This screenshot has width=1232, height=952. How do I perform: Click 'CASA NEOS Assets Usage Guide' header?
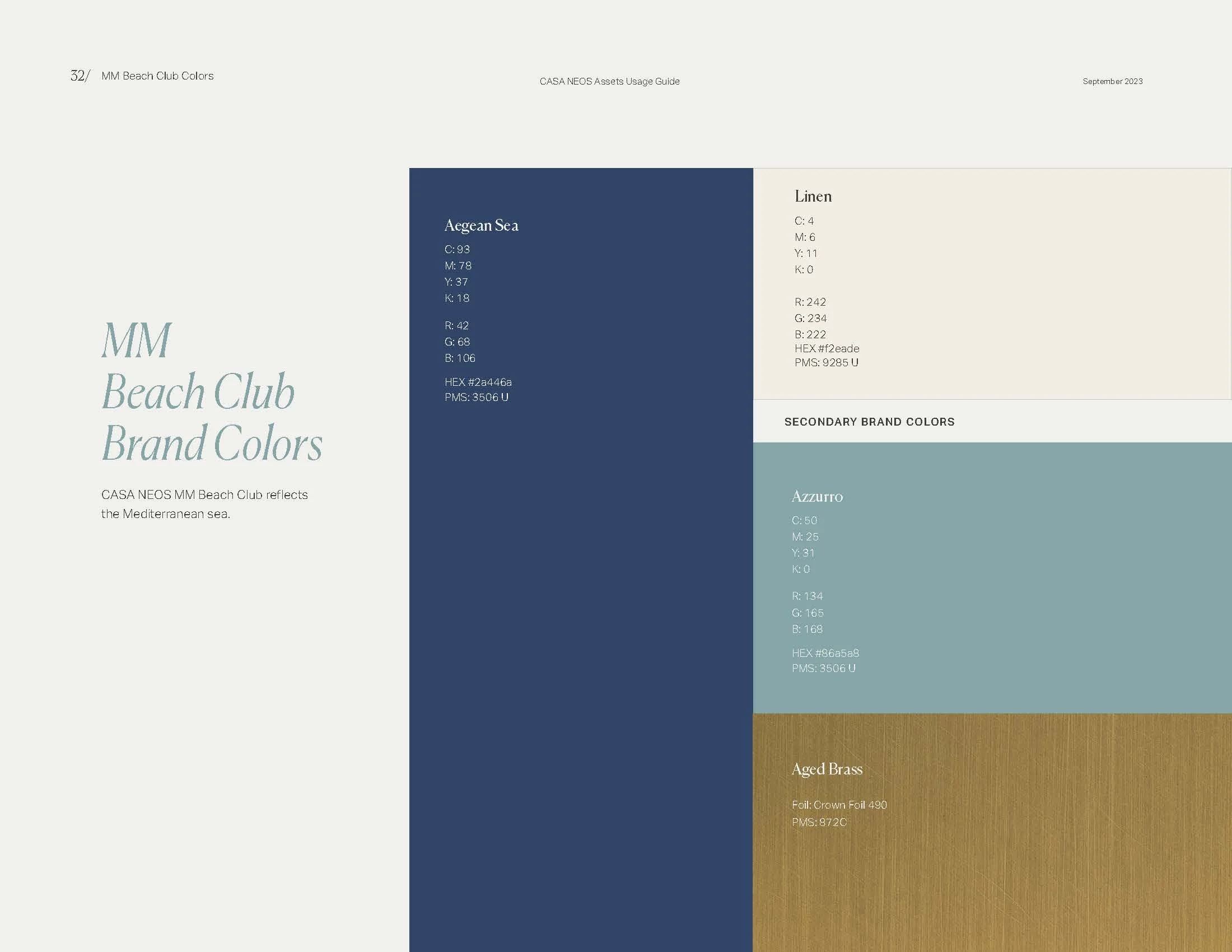(x=609, y=81)
